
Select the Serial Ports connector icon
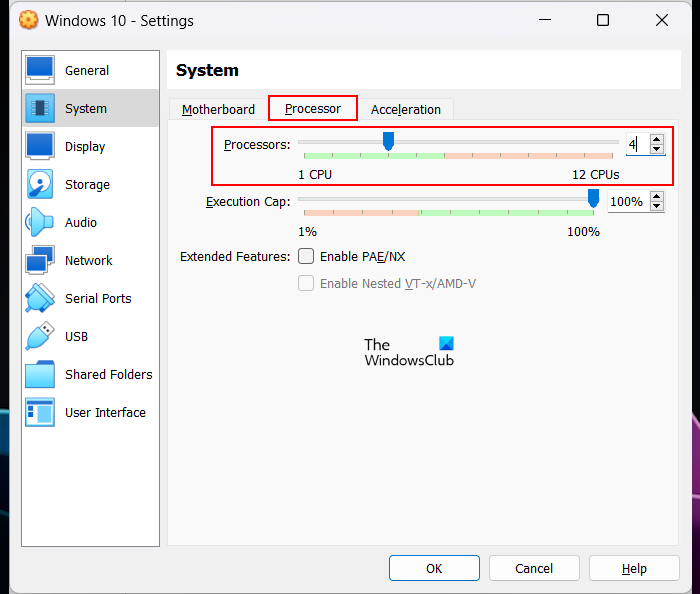(40, 298)
